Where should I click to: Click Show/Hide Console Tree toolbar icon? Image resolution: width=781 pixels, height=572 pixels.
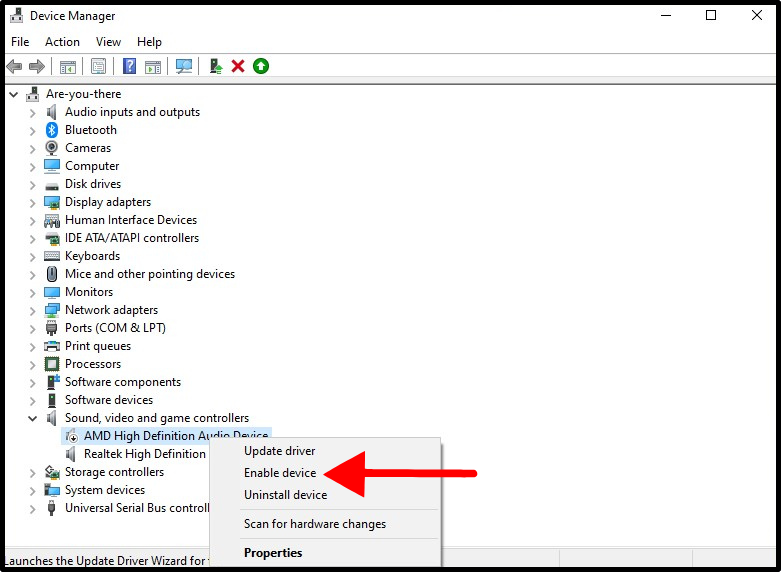point(68,66)
